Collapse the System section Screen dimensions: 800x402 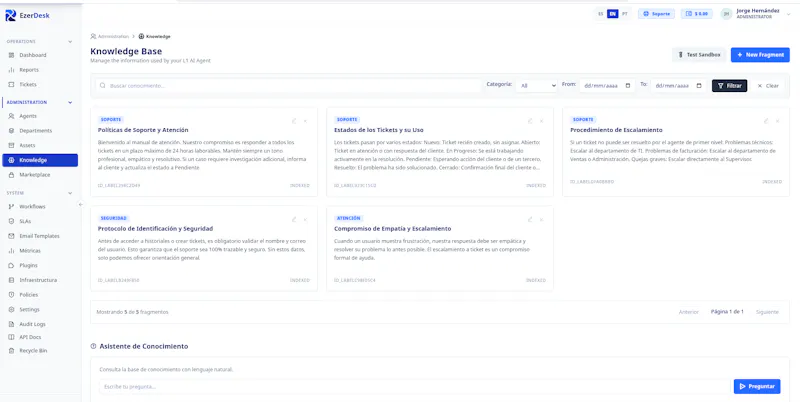pos(70,193)
